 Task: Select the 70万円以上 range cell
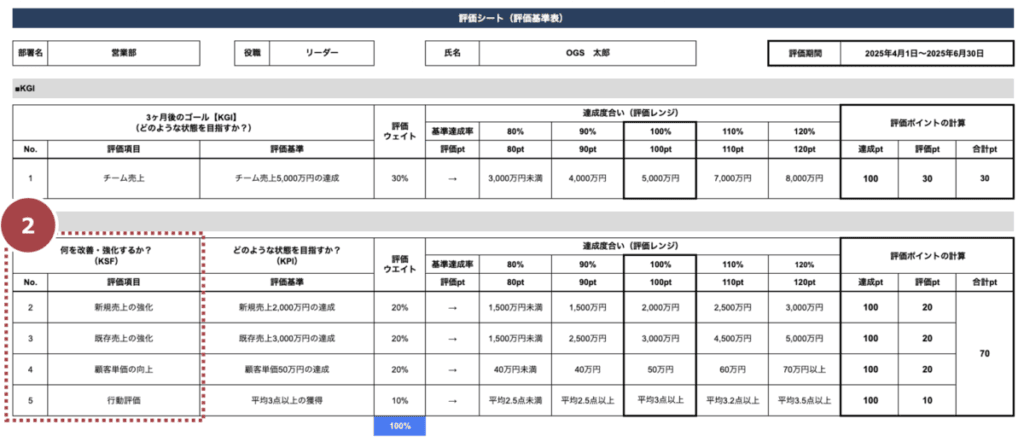pos(803,369)
